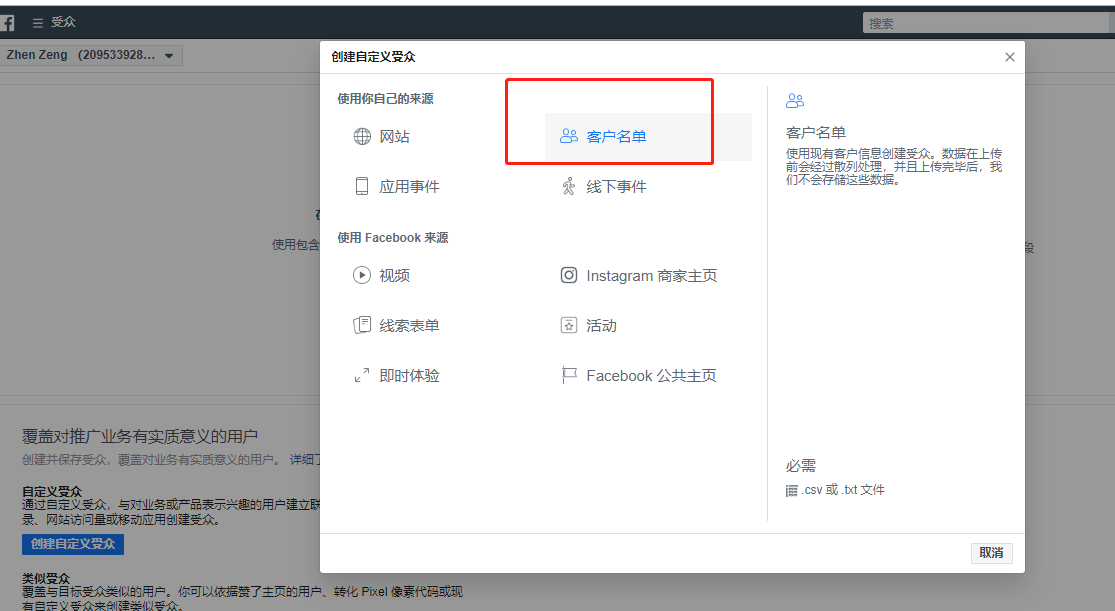Image resolution: width=1115 pixels, height=611 pixels.
Task: Click the Facebook 公共主页 flag icon
Action: tap(569, 376)
